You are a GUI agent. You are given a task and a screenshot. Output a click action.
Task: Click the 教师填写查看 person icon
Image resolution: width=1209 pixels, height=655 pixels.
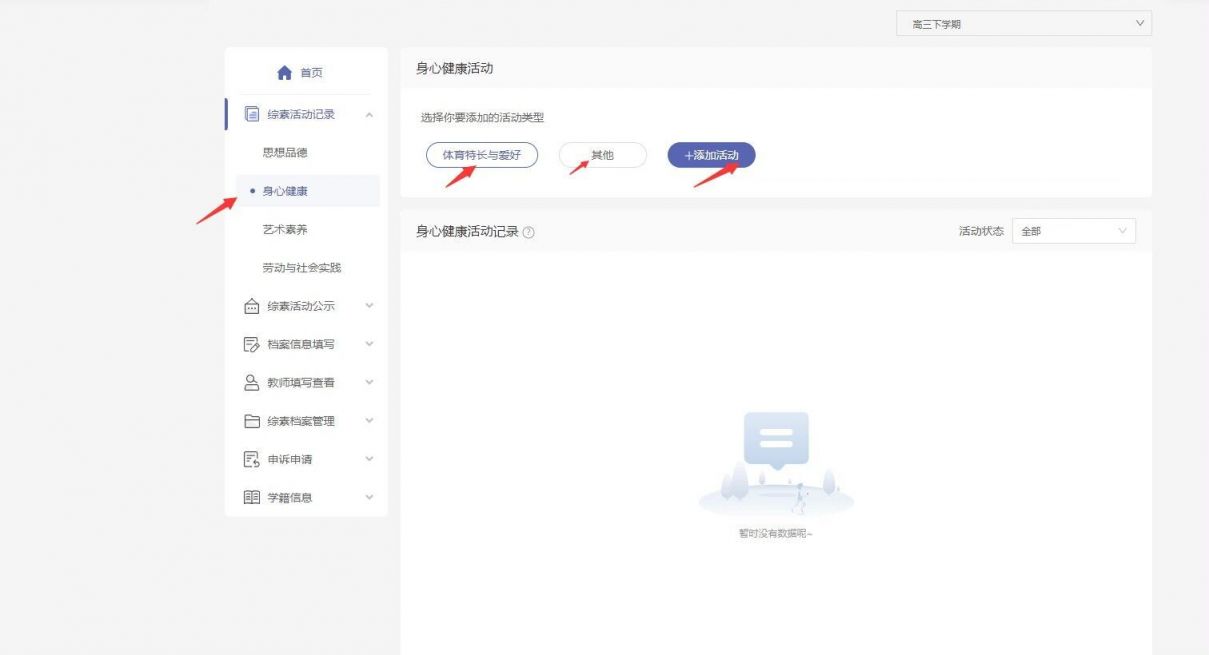coord(250,382)
